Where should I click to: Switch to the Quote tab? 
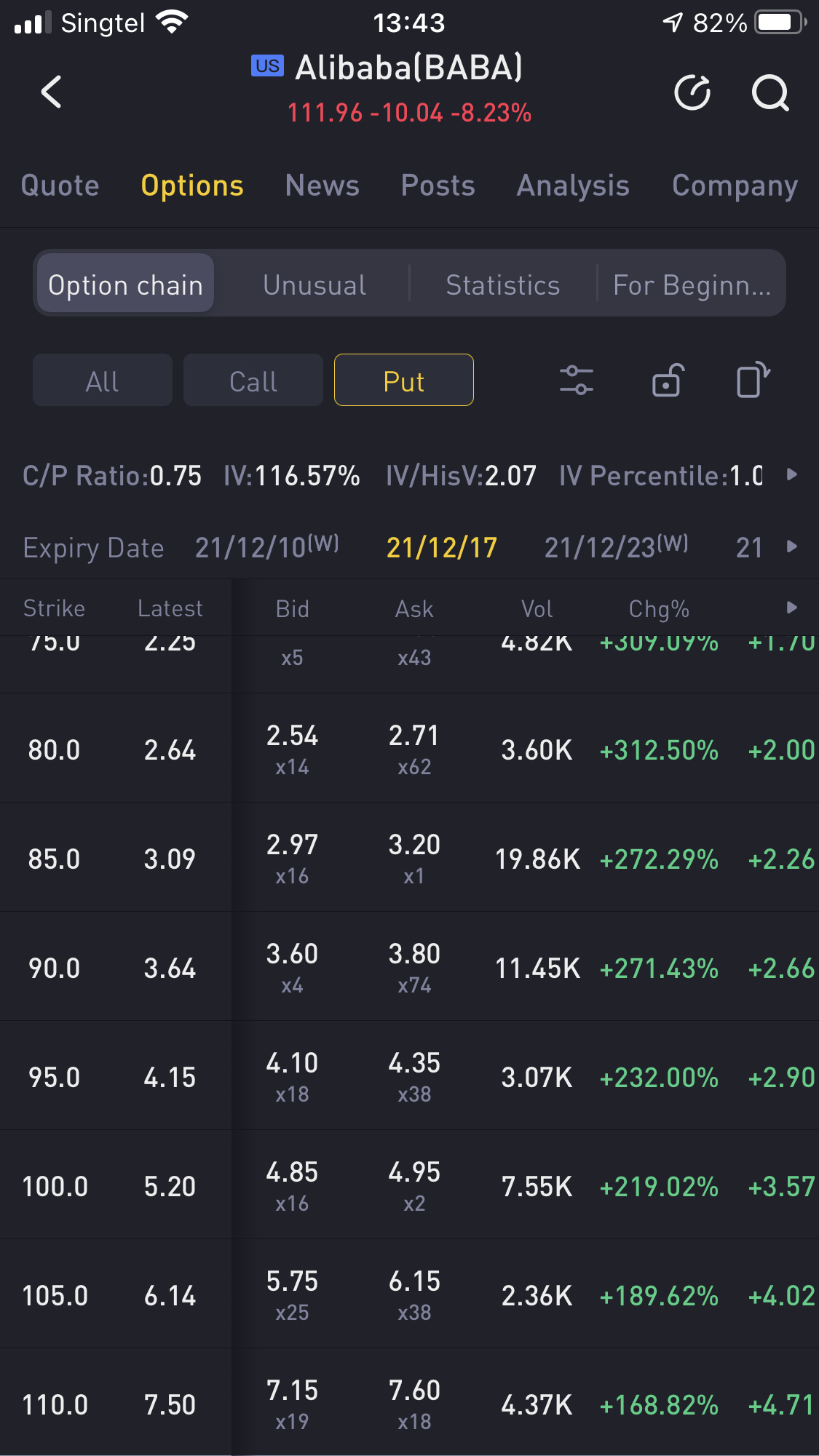click(x=60, y=186)
